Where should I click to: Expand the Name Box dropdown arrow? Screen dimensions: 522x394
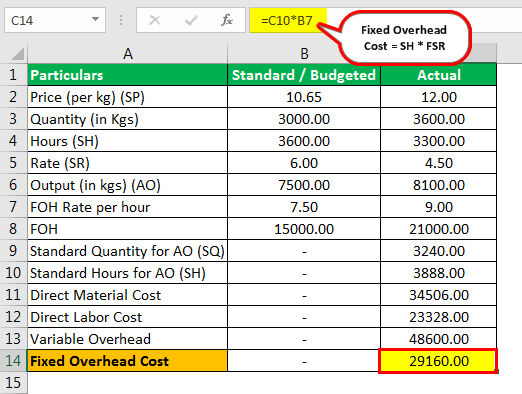(x=96, y=19)
